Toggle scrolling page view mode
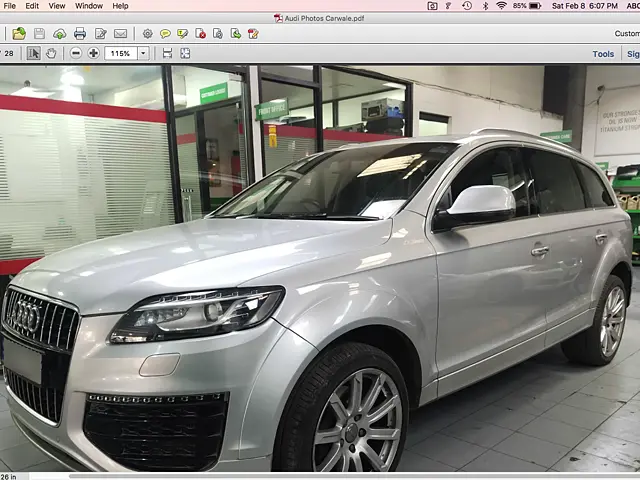Image resolution: width=640 pixels, height=480 pixels. pos(167,53)
